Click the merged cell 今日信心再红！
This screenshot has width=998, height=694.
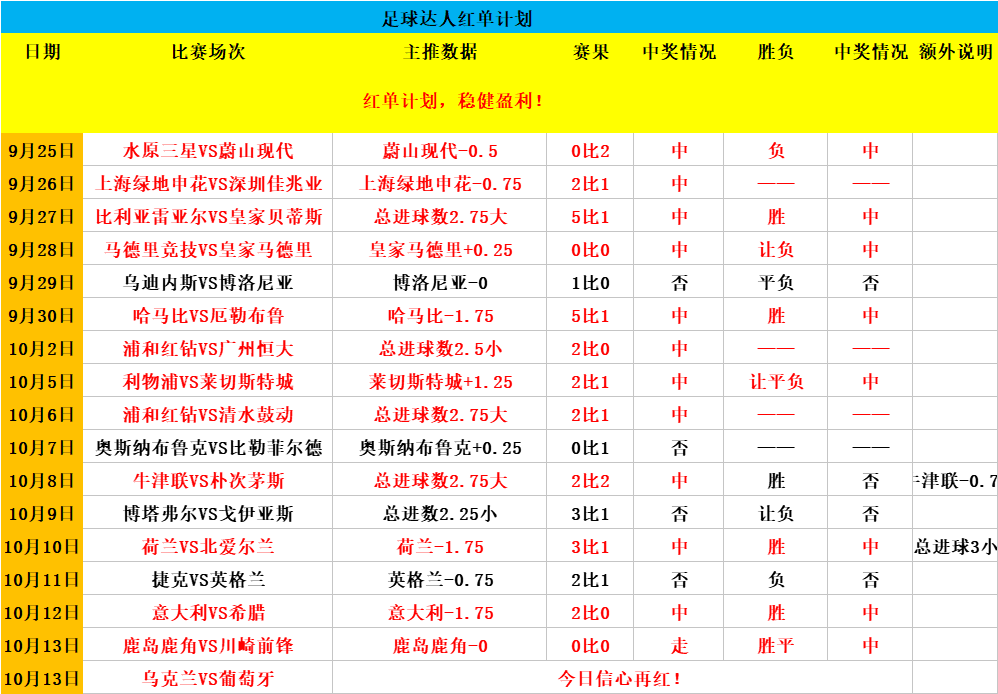pyautogui.click(x=622, y=679)
